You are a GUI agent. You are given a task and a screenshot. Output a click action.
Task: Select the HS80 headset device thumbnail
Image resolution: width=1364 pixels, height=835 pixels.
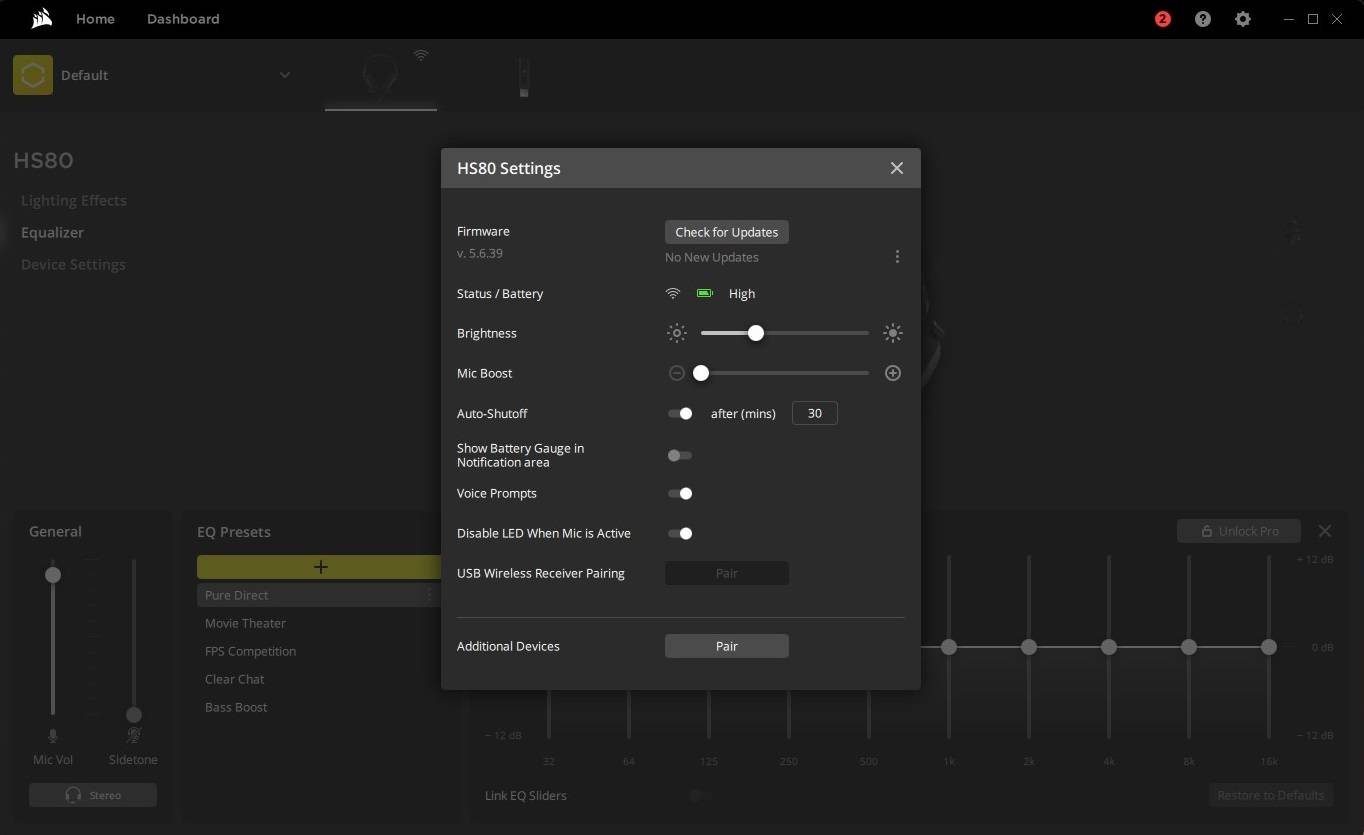coord(381,76)
